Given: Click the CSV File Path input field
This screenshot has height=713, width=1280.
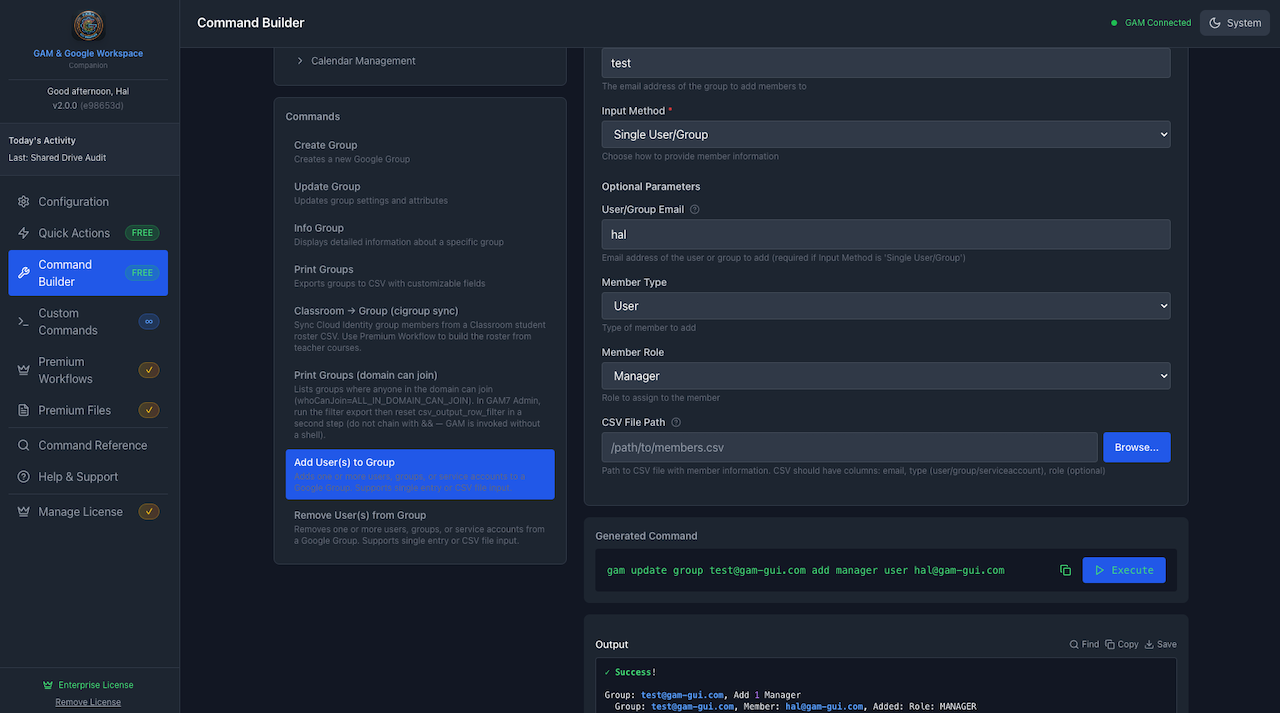Looking at the screenshot, I should (x=850, y=447).
